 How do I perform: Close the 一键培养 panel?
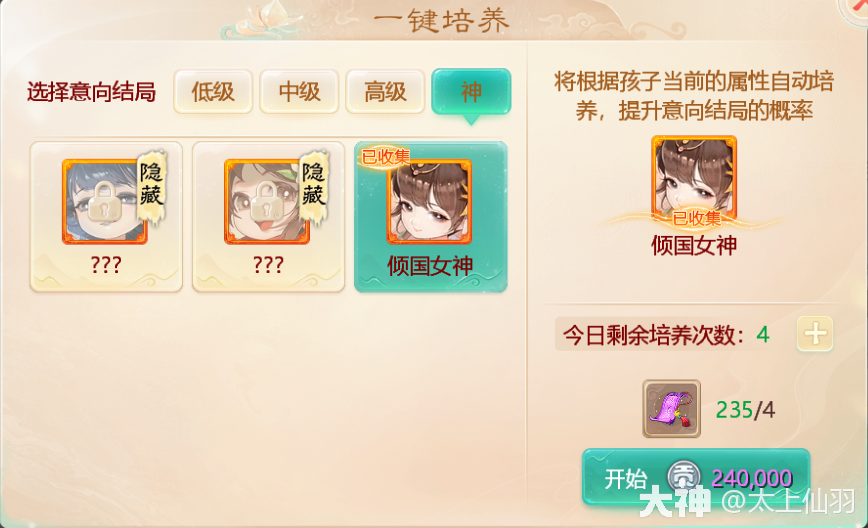(854, 8)
